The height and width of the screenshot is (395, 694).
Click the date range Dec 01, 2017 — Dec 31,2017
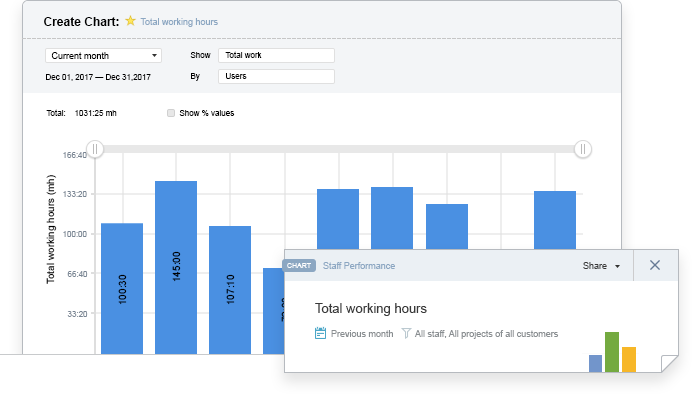98,77
